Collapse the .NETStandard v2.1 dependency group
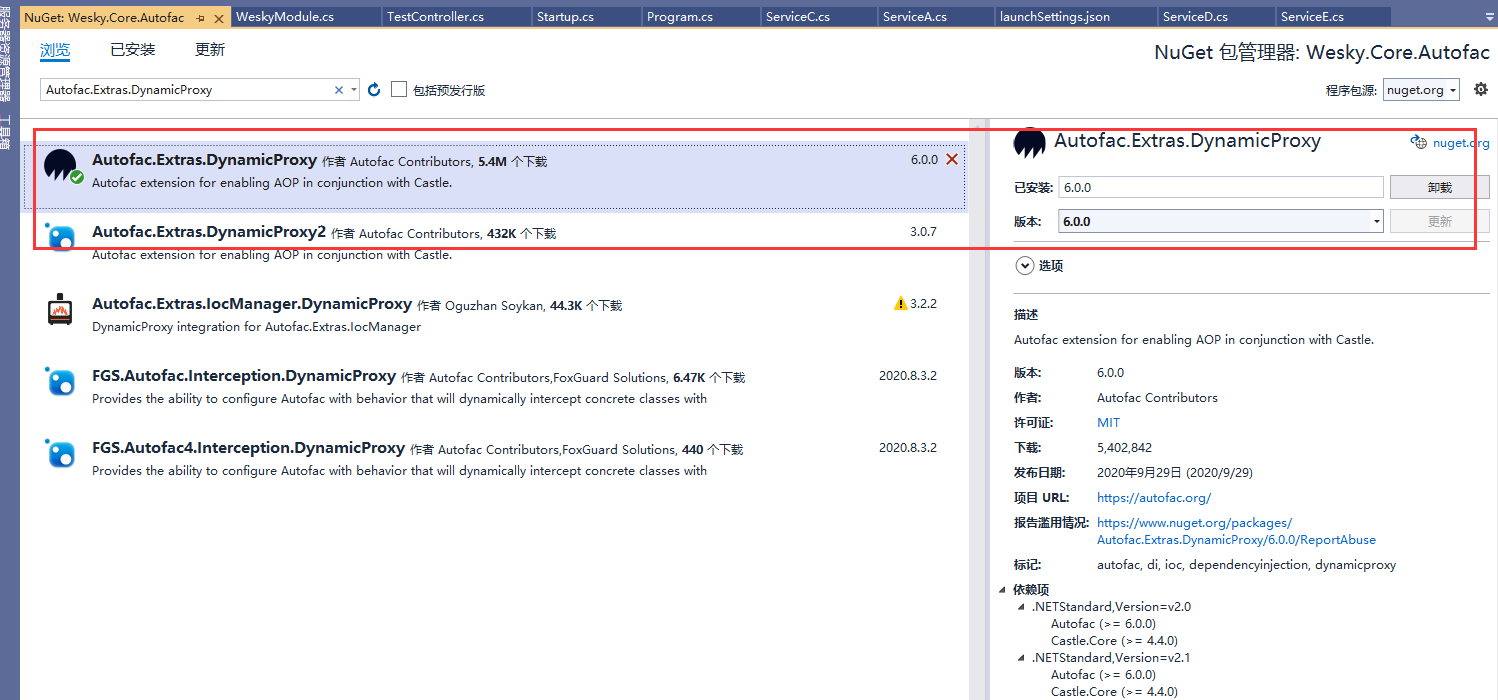1498x700 pixels. [1021, 658]
